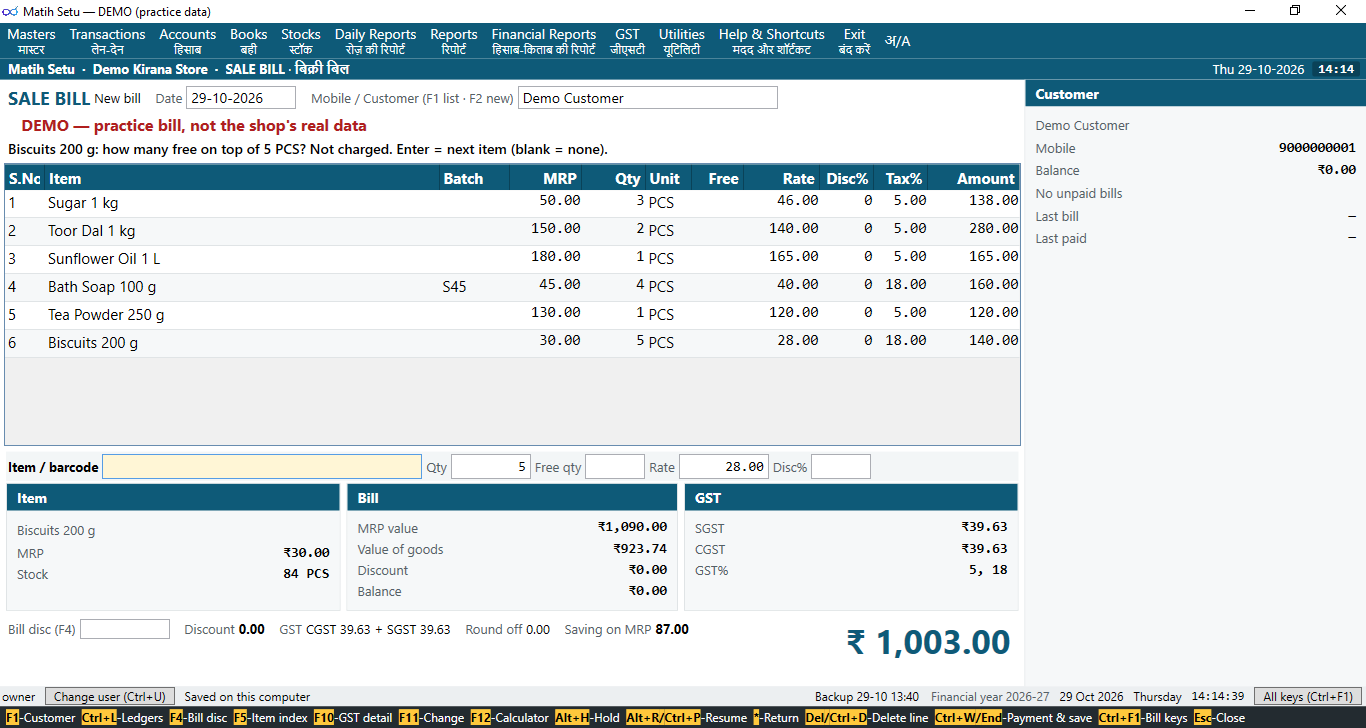Image resolution: width=1366 pixels, height=728 pixels.
Task: Click the Free qty input box
Action: coord(614,467)
